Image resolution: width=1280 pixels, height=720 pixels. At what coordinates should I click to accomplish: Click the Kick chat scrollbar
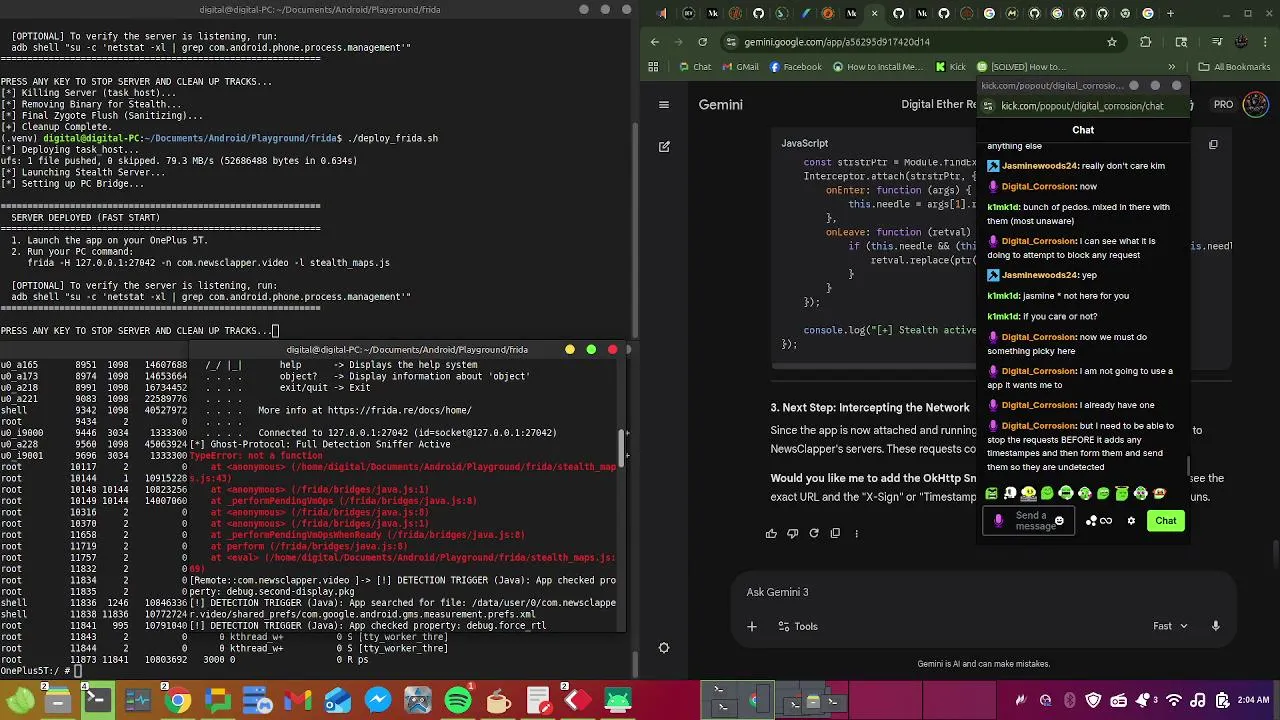pos(1189,468)
